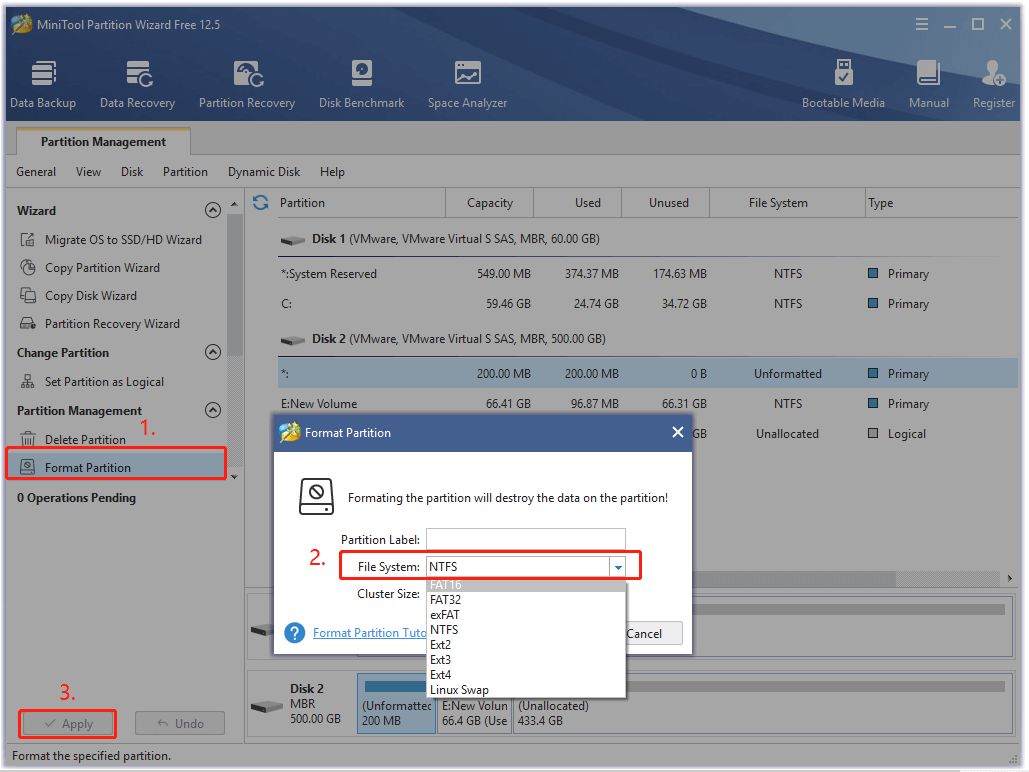Refresh the partition list
The height and width of the screenshot is (772, 1029).
click(x=261, y=202)
